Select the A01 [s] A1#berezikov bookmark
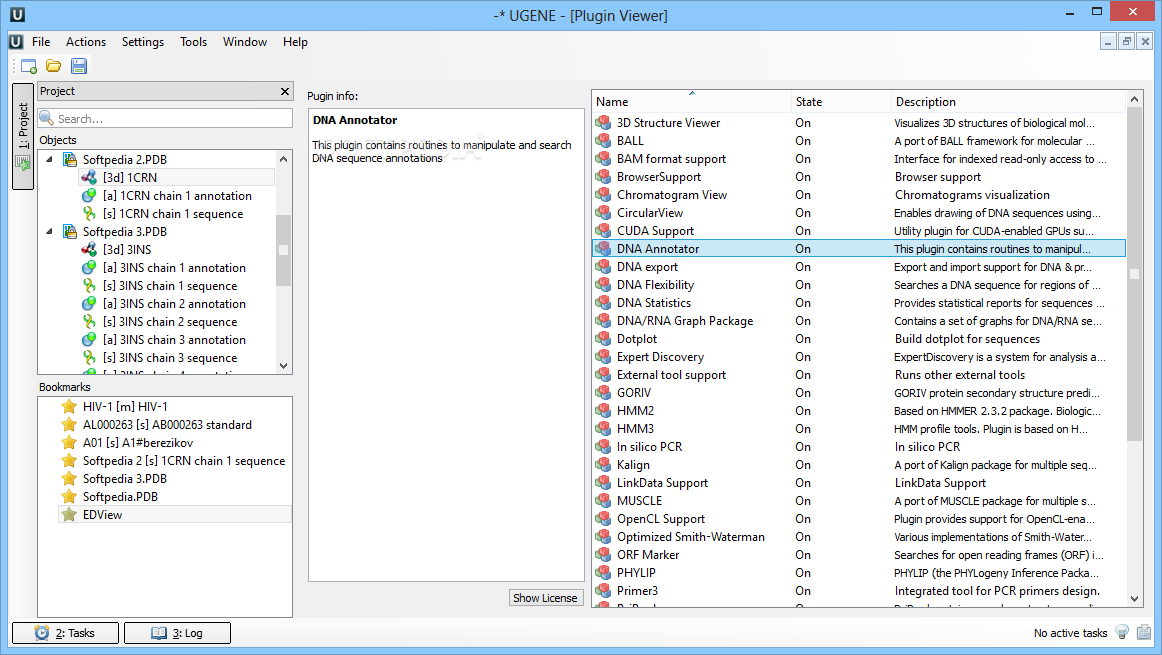 [x=138, y=442]
